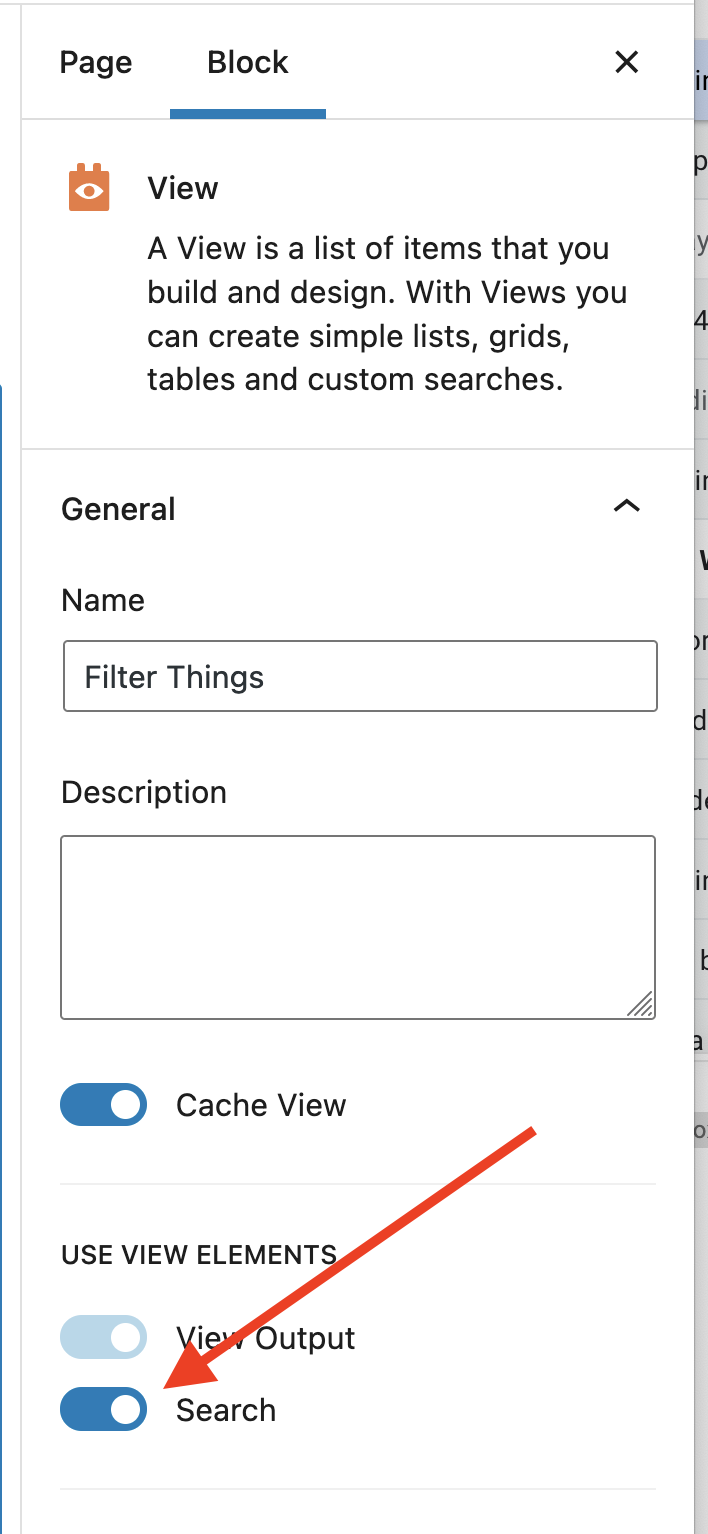This screenshot has height=1534, width=708.
Task: Click the Search label text
Action: point(226,1410)
